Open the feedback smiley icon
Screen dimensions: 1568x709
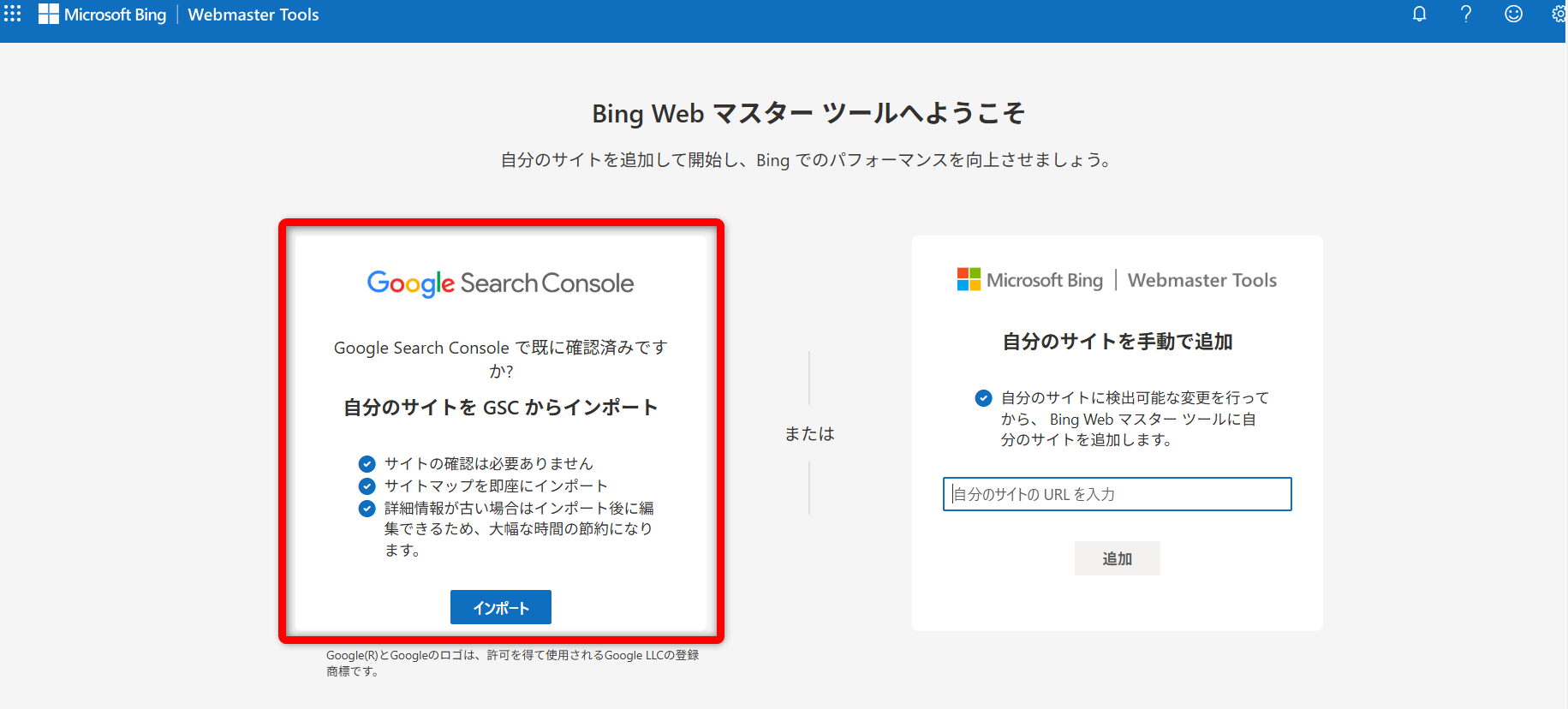[x=1513, y=14]
